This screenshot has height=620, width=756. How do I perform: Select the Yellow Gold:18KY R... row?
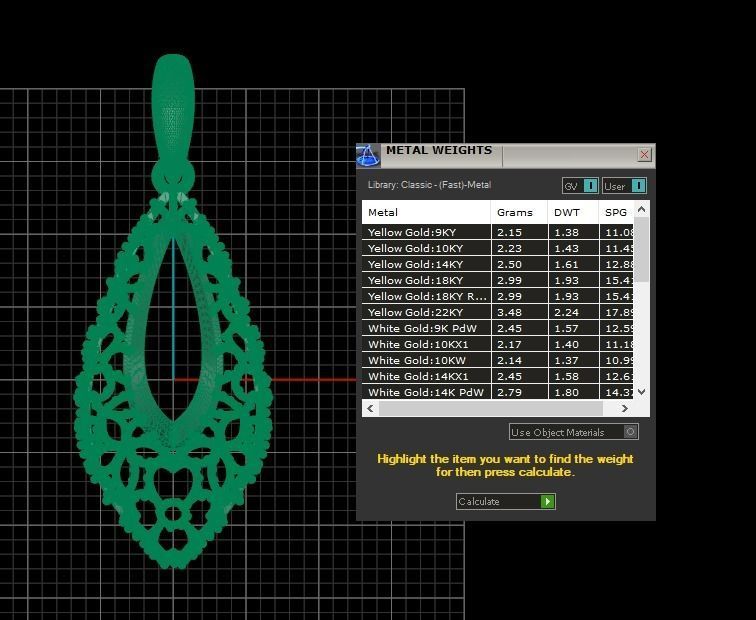498,296
